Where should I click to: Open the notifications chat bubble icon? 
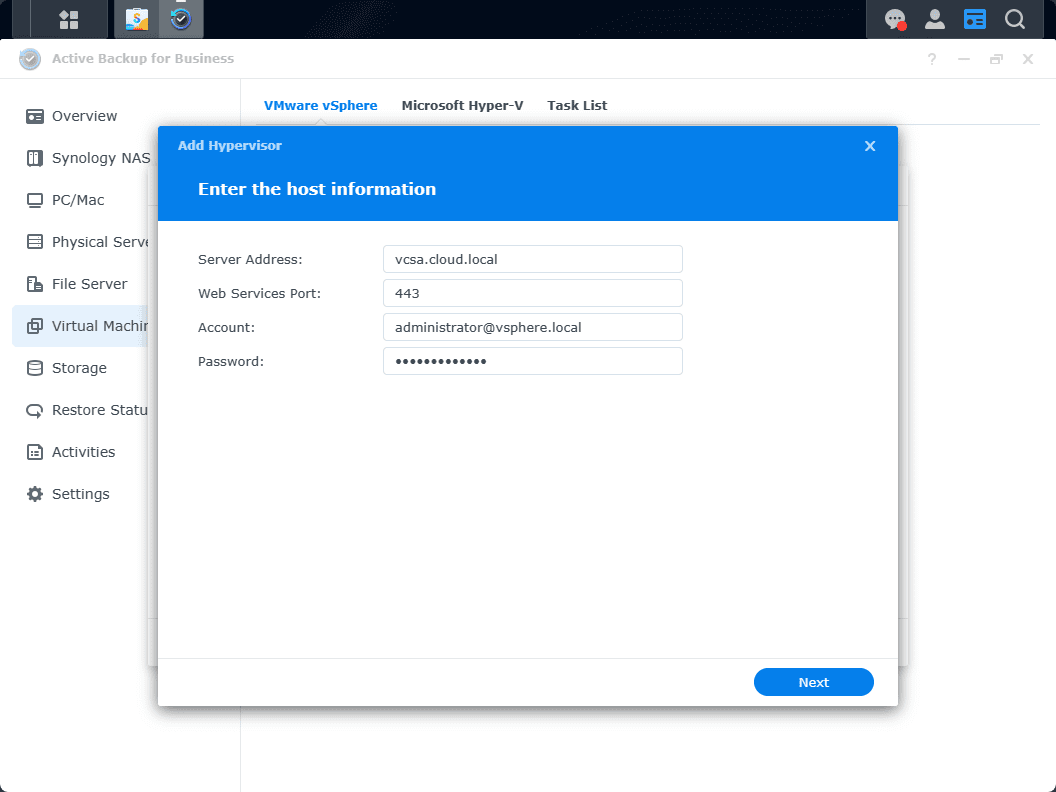pyautogui.click(x=895, y=20)
